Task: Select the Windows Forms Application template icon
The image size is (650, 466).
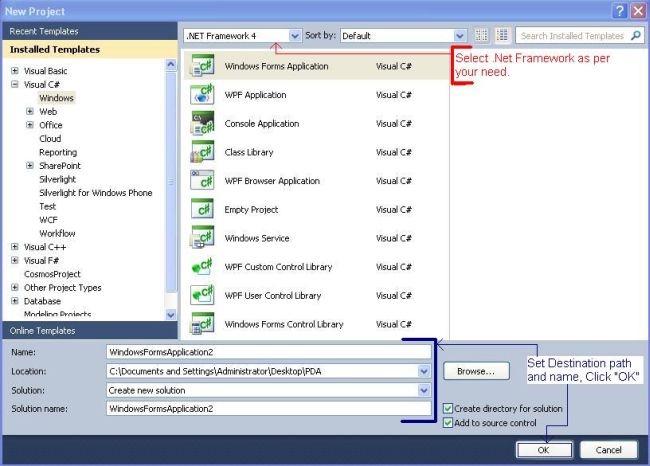Action: (x=202, y=66)
